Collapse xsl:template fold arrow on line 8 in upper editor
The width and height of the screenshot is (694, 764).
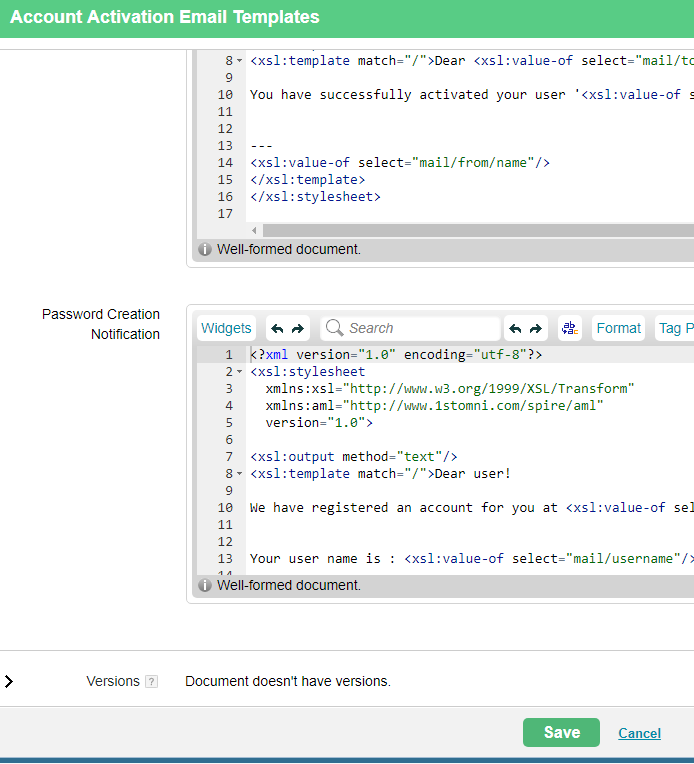click(x=239, y=61)
